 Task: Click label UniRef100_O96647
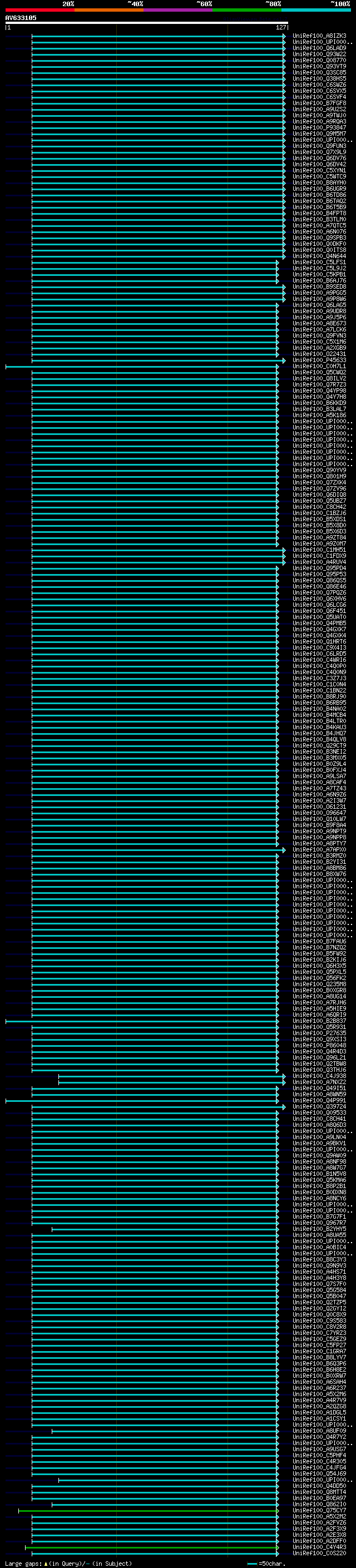click(319, 813)
